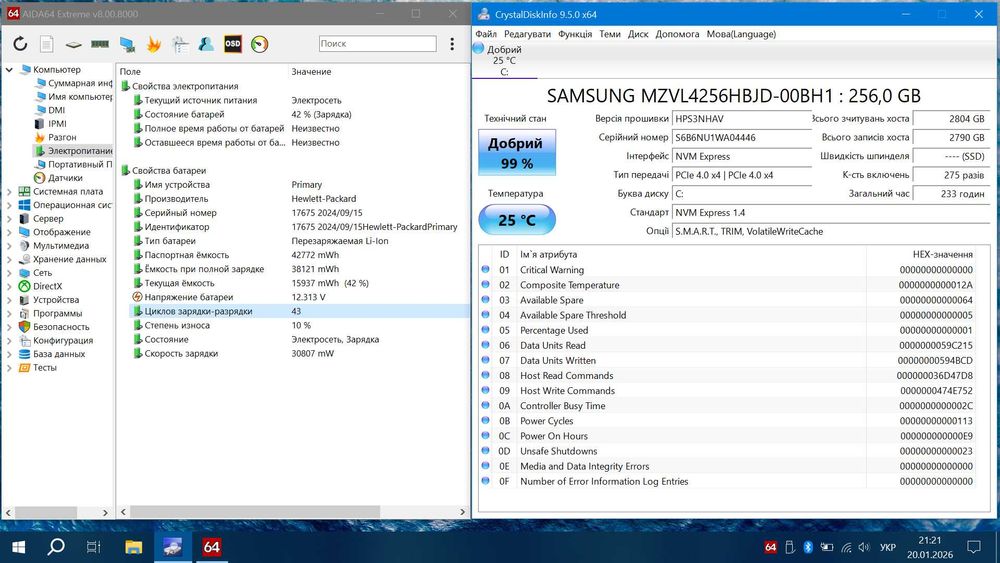Open the Допомога menu

[x=677, y=34]
